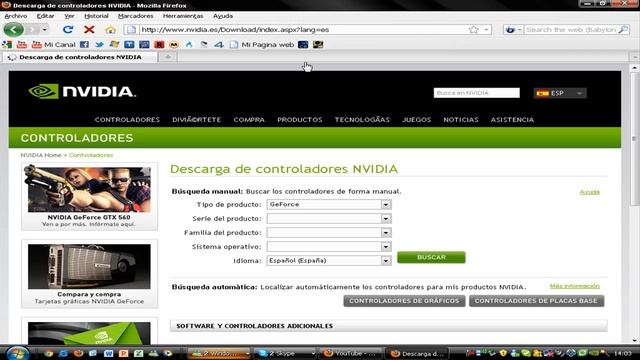Open the Serie del producto dropdown
The width and height of the screenshot is (640, 360).
coord(329,218)
